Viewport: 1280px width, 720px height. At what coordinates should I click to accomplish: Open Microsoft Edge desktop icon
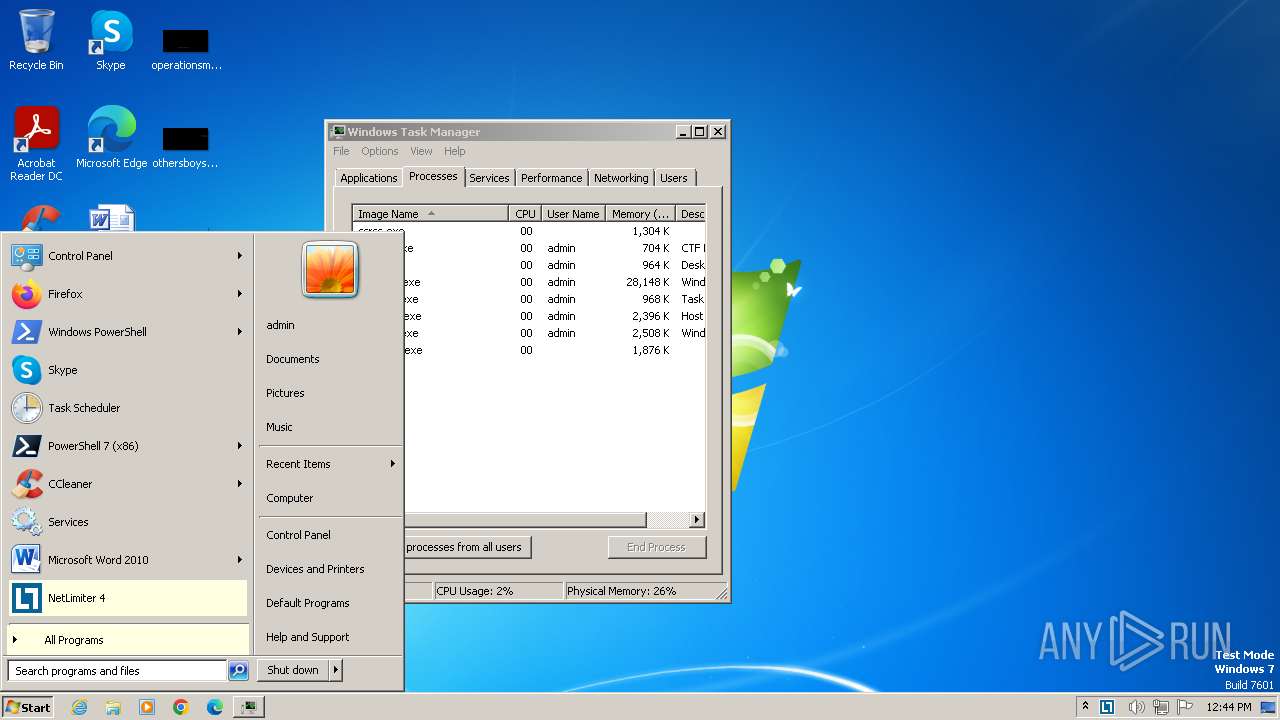[111, 138]
